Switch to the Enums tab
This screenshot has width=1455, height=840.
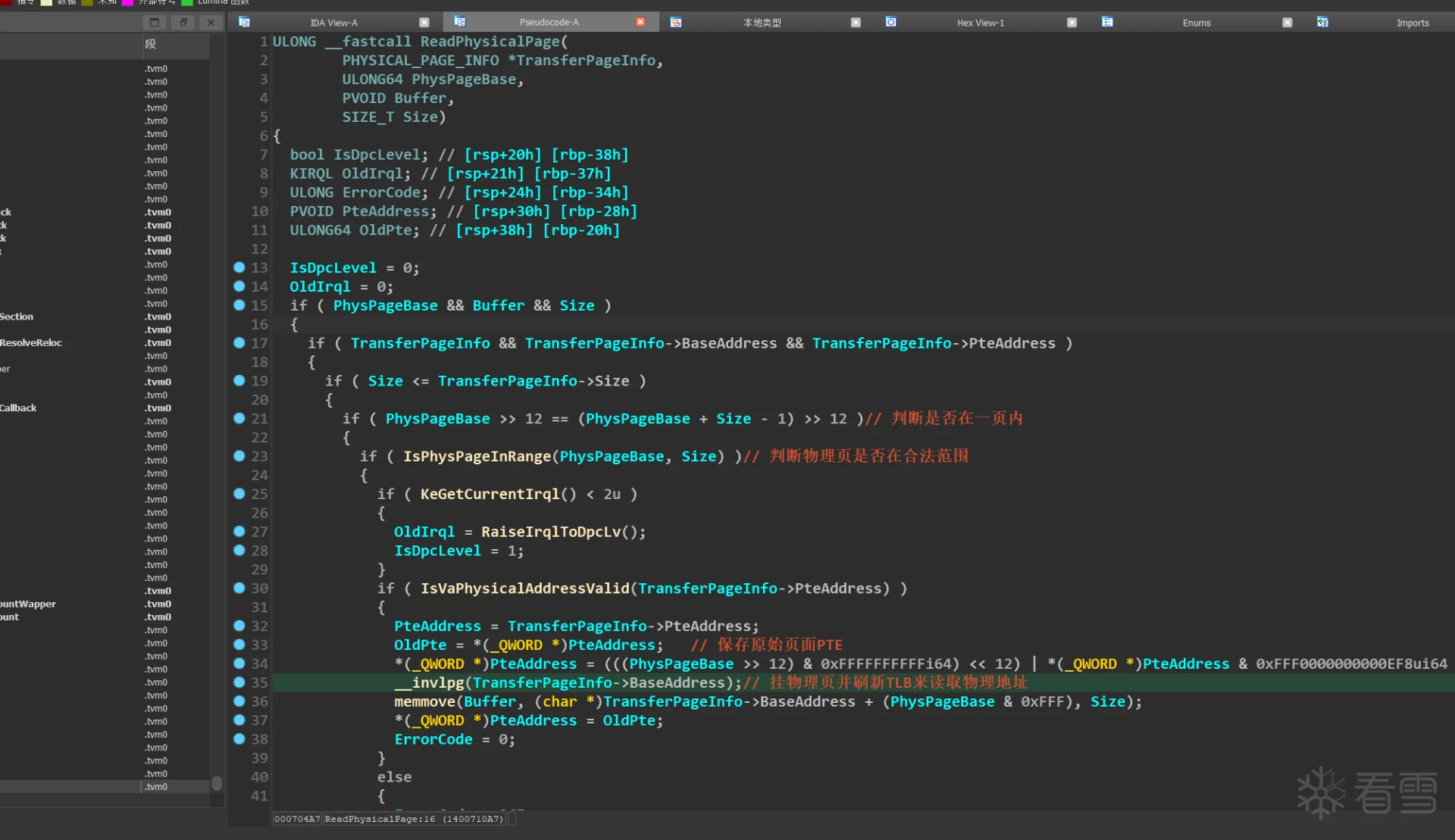[1196, 23]
